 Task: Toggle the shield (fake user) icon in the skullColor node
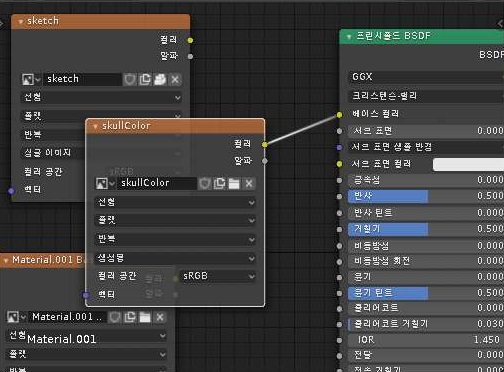[204, 183]
